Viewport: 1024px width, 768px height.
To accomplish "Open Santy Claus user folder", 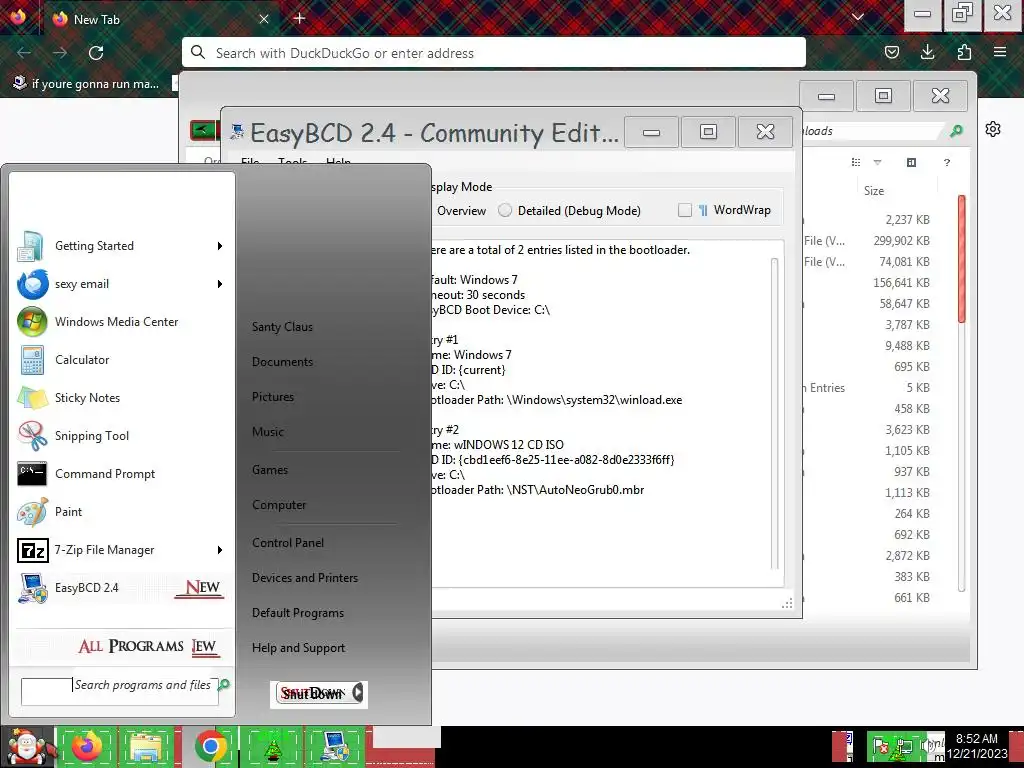I will pyautogui.click(x=282, y=327).
